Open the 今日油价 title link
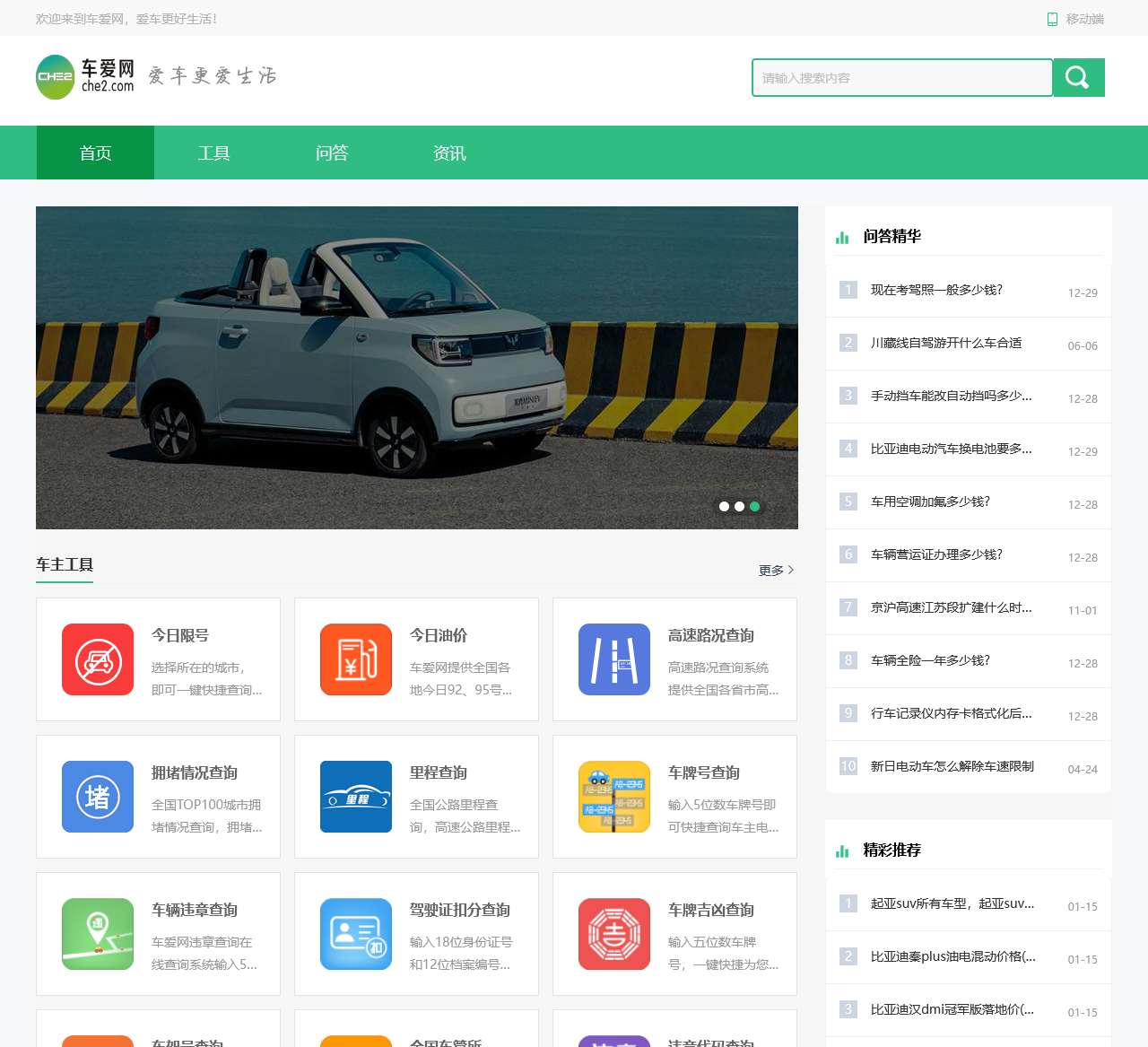Image resolution: width=1148 pixels, height=1047 pixels. pyautogui.click(x=439, y=635)
